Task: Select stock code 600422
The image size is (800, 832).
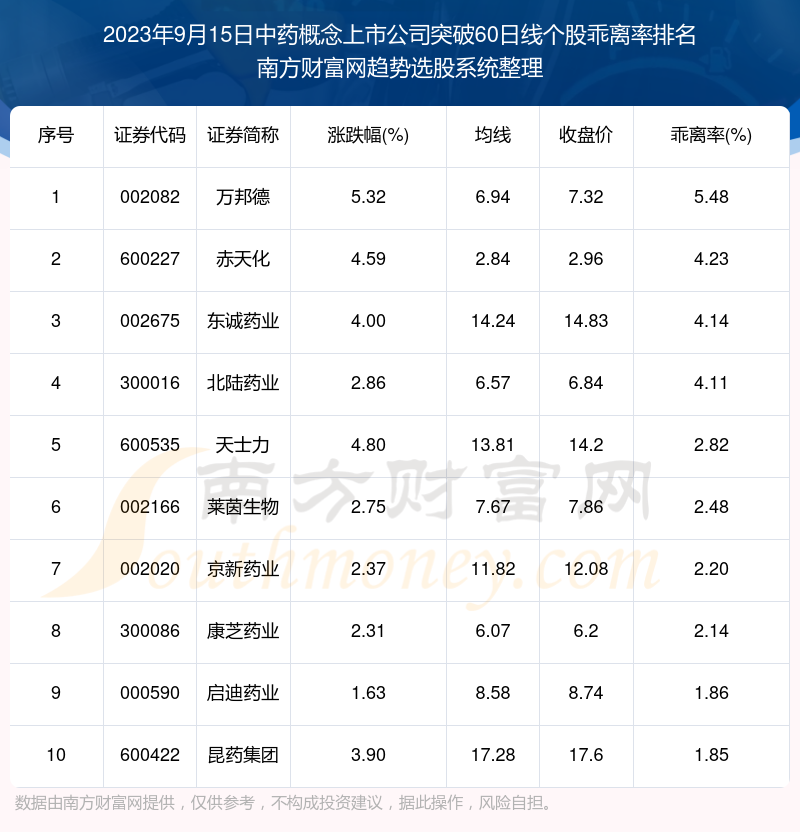Action: pyautogui.click(x=150, y=755)
